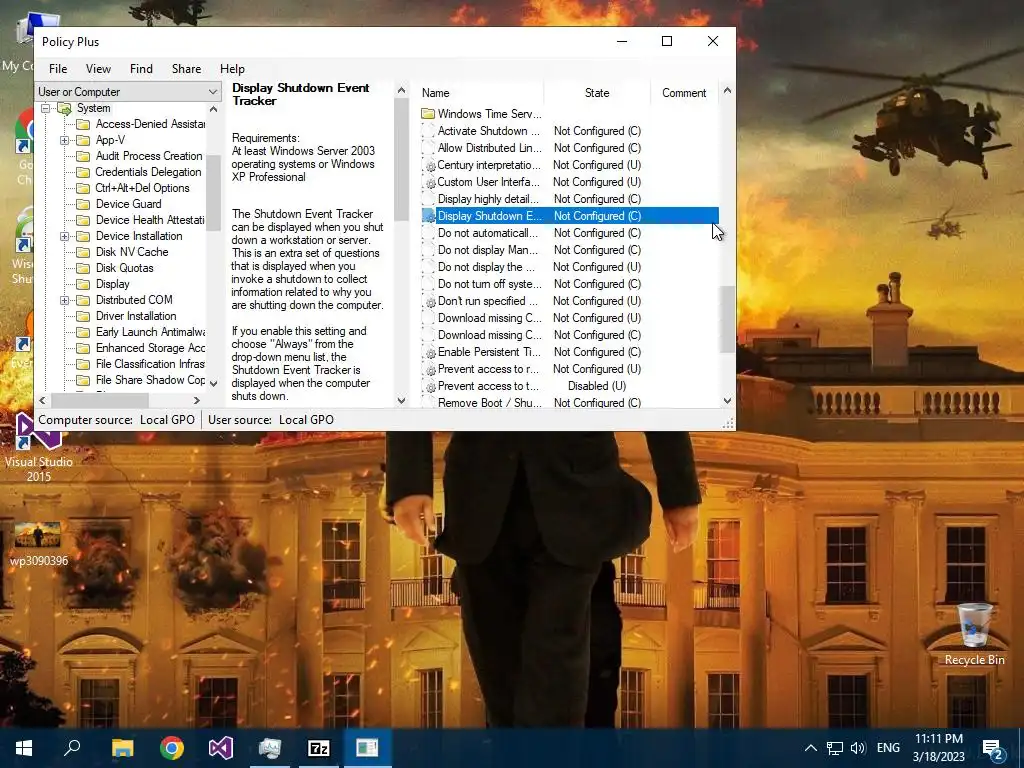Open the volume control in tray
The image size is (1024, 768).
click(x=858, y=748)
